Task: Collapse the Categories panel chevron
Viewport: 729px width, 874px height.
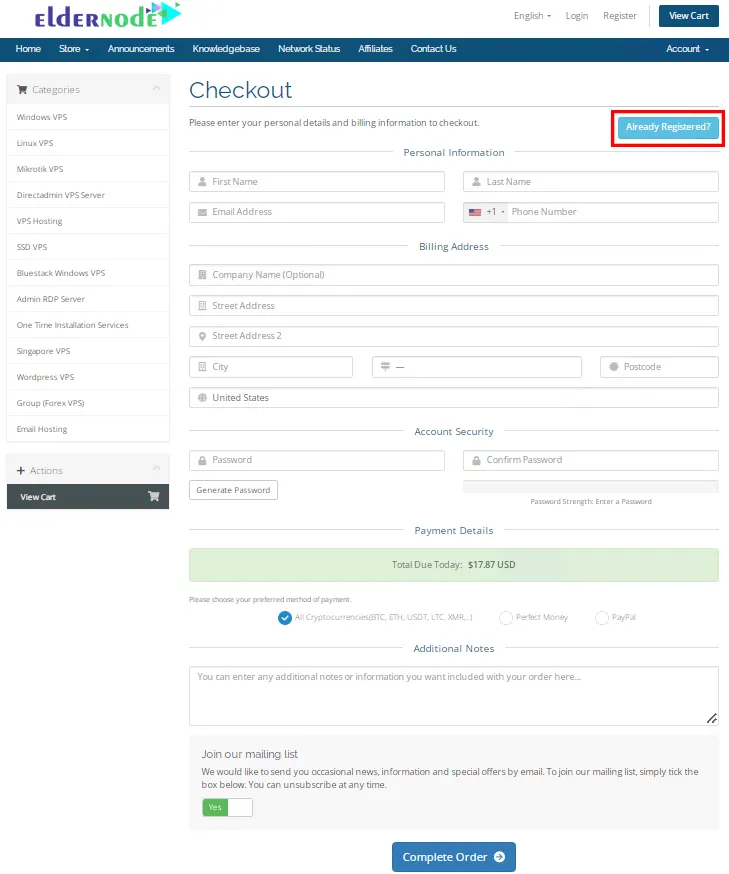Action: [x=156, y=89]
